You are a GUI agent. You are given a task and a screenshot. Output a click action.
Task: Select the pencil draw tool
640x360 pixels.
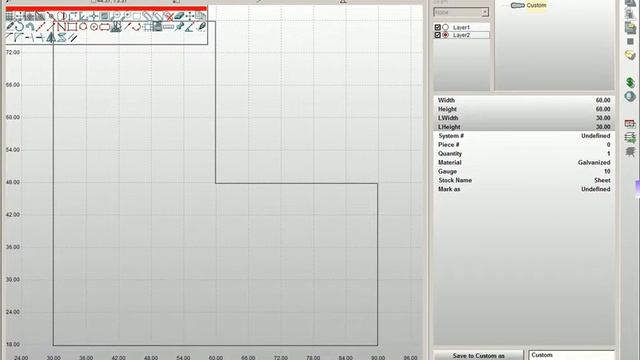tap(10, 27)
